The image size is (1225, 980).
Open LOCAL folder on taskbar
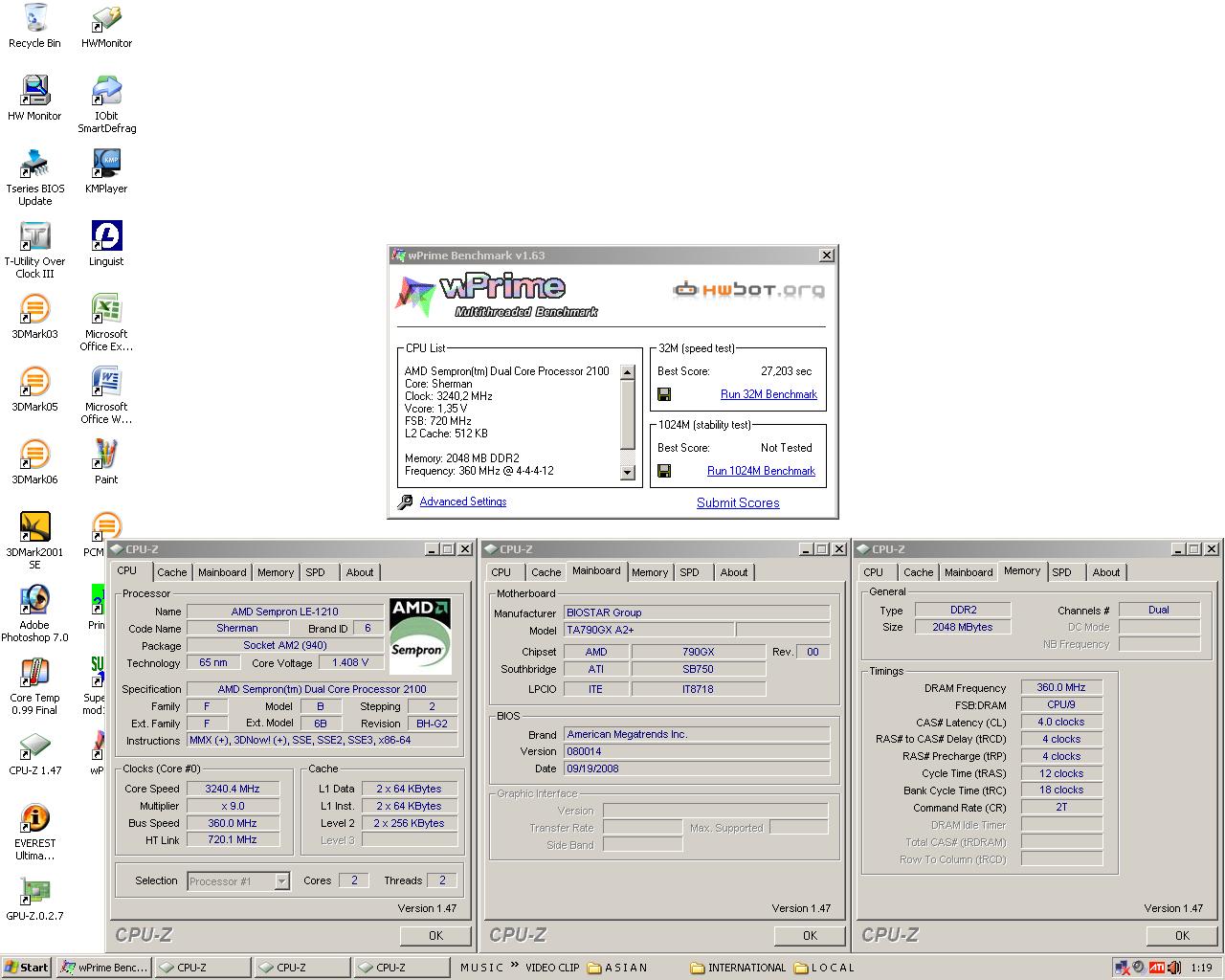click(x=824, y=968)
